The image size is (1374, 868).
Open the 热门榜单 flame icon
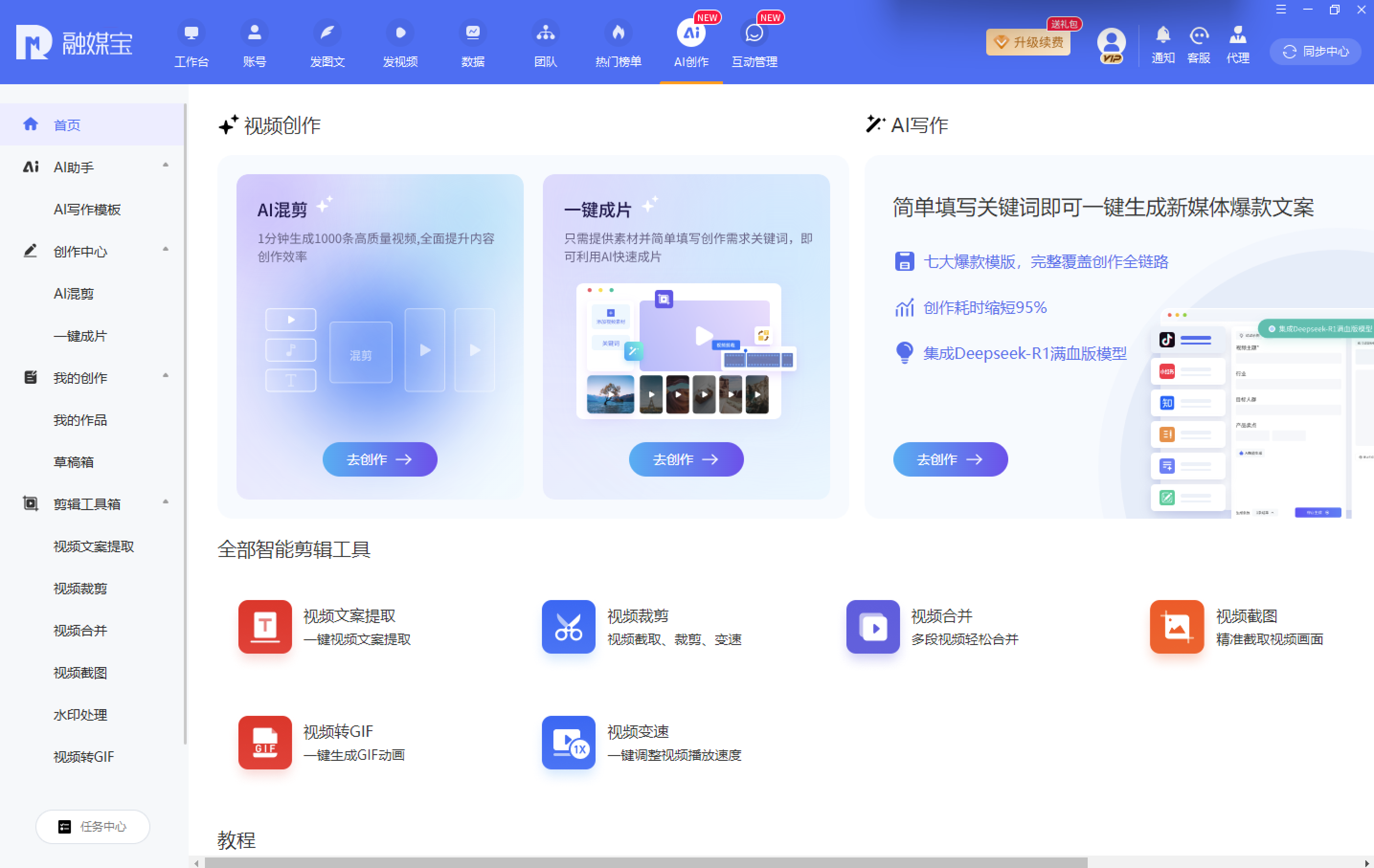coord(618,33)
